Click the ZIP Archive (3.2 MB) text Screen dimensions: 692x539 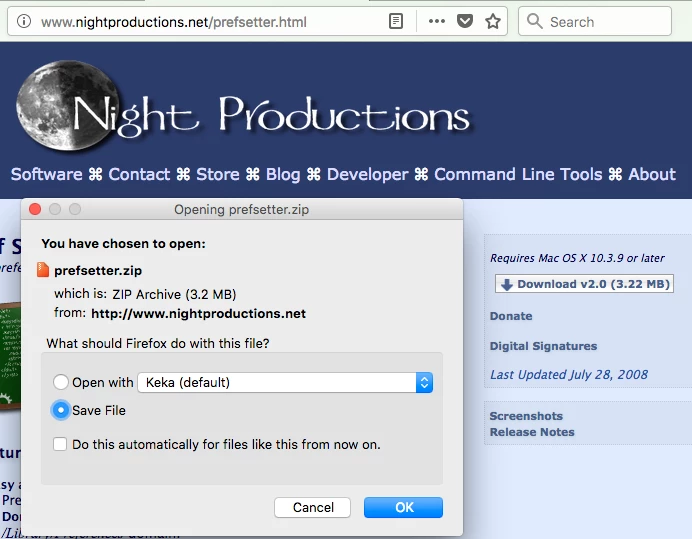tap(174, 294)
